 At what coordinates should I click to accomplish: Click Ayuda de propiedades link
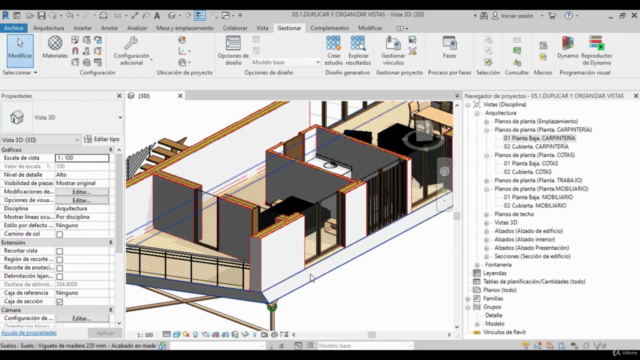(29, 333)
